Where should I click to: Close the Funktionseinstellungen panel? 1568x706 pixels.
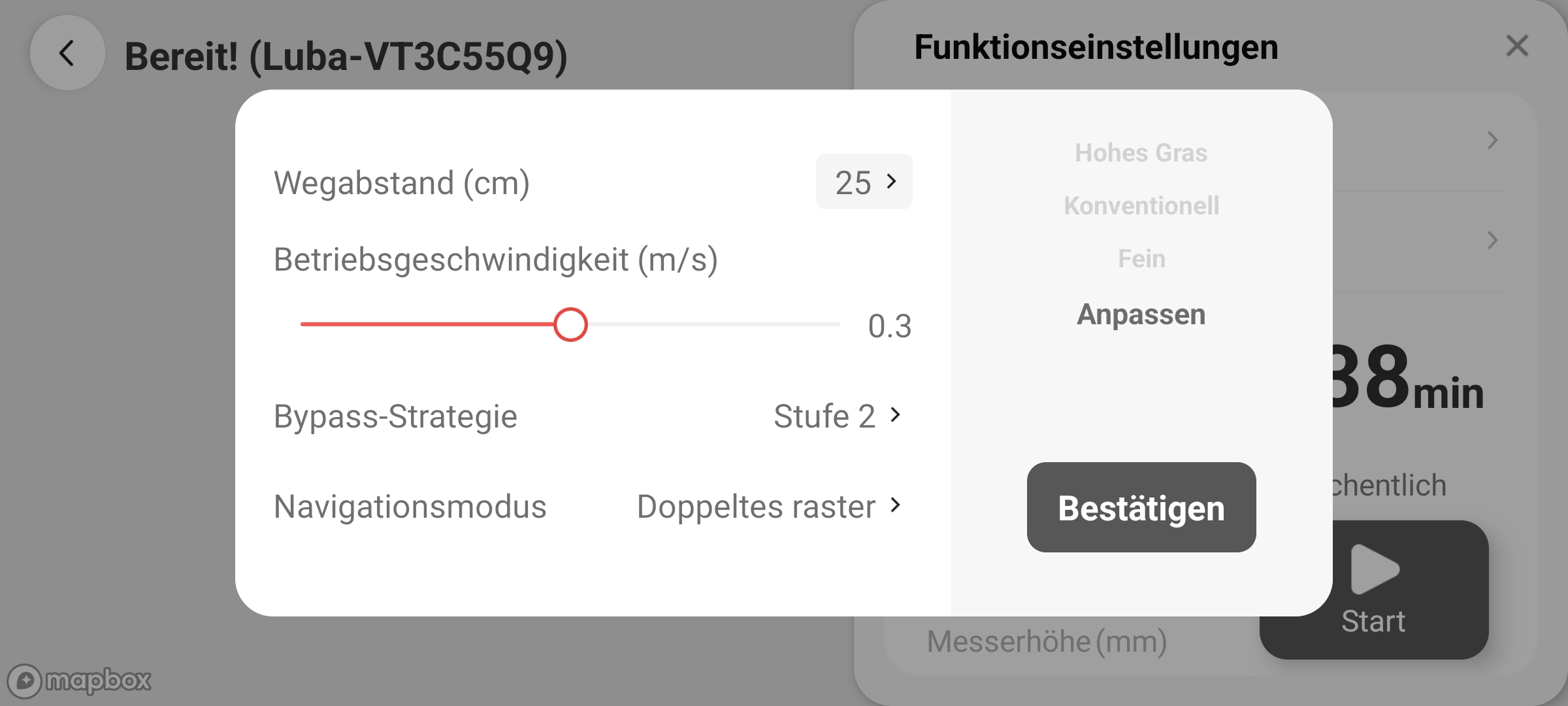1517,46
